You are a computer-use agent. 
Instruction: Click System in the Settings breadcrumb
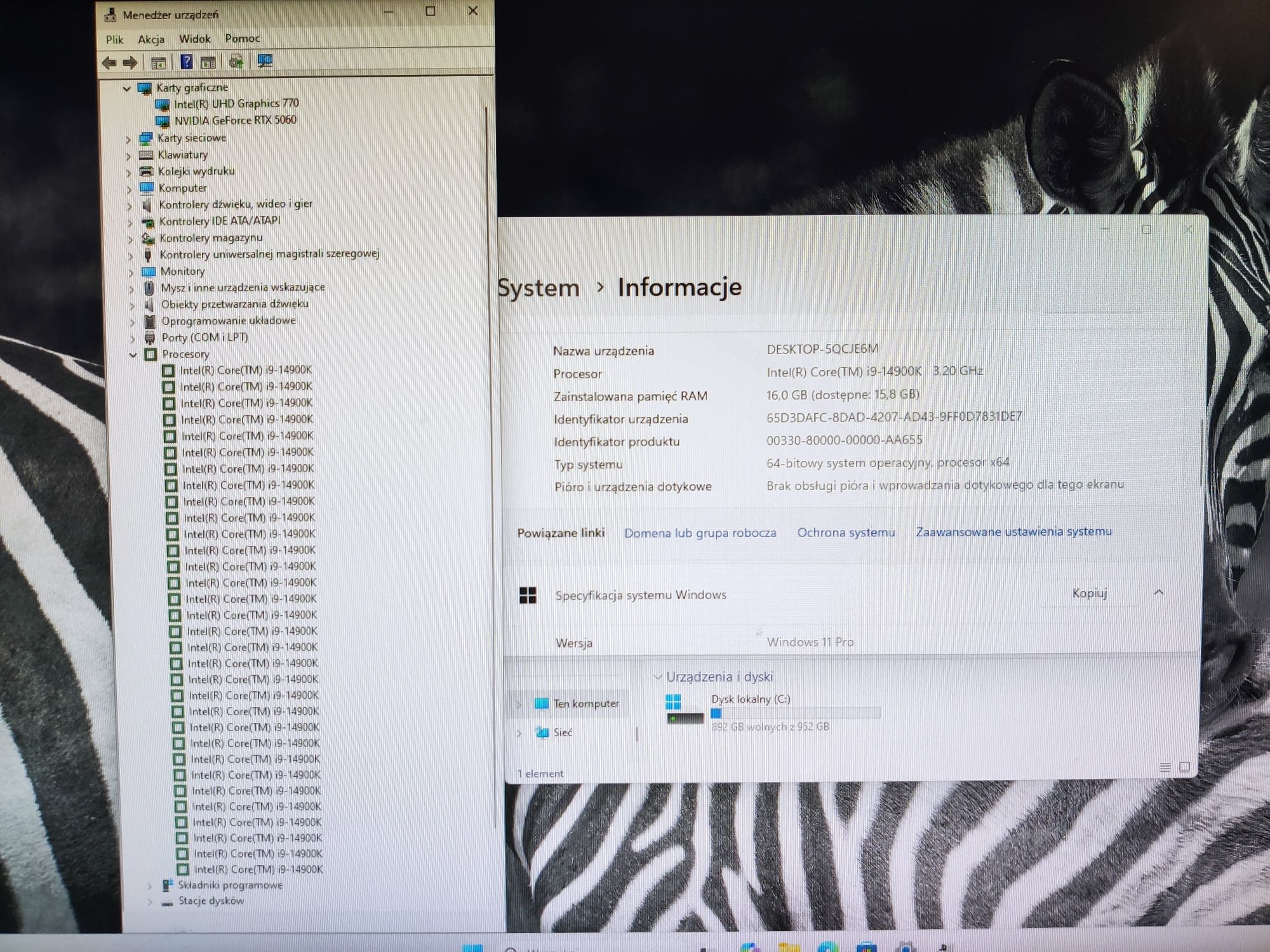coord(538,288)
